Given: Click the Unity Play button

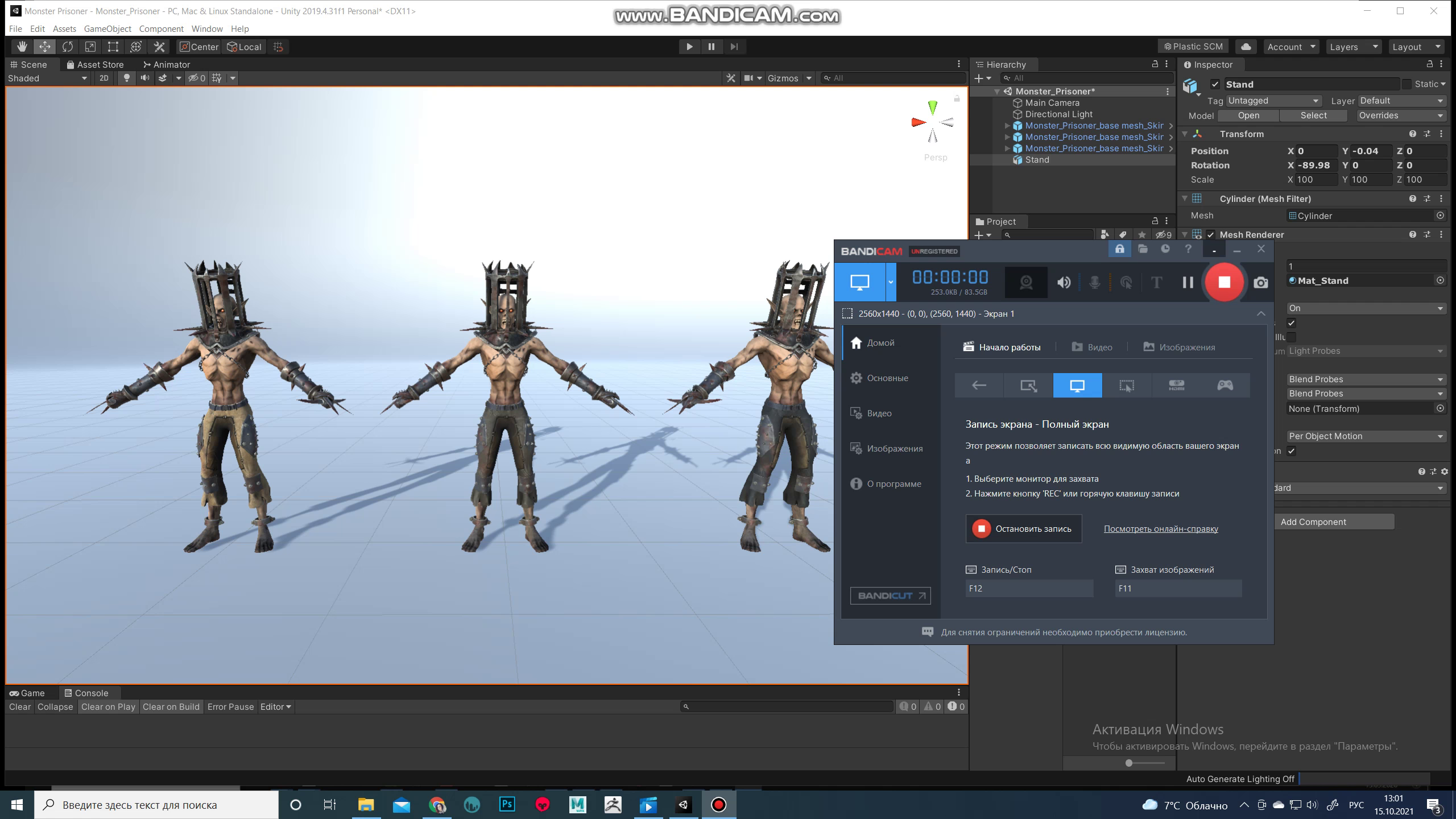Looking at the screenshot, I should tap(689, 47).
